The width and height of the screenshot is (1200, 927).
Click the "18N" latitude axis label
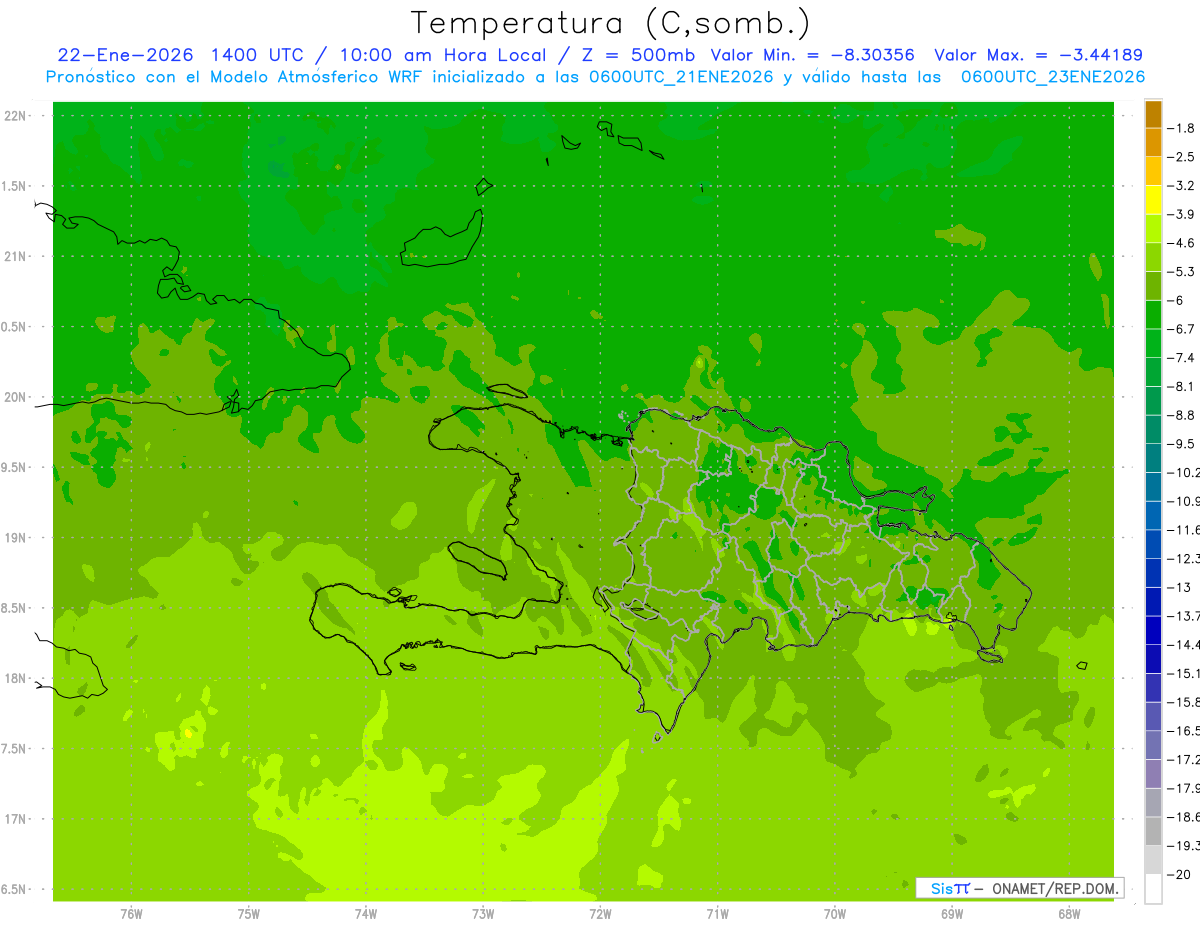click(x=17, y=678)
